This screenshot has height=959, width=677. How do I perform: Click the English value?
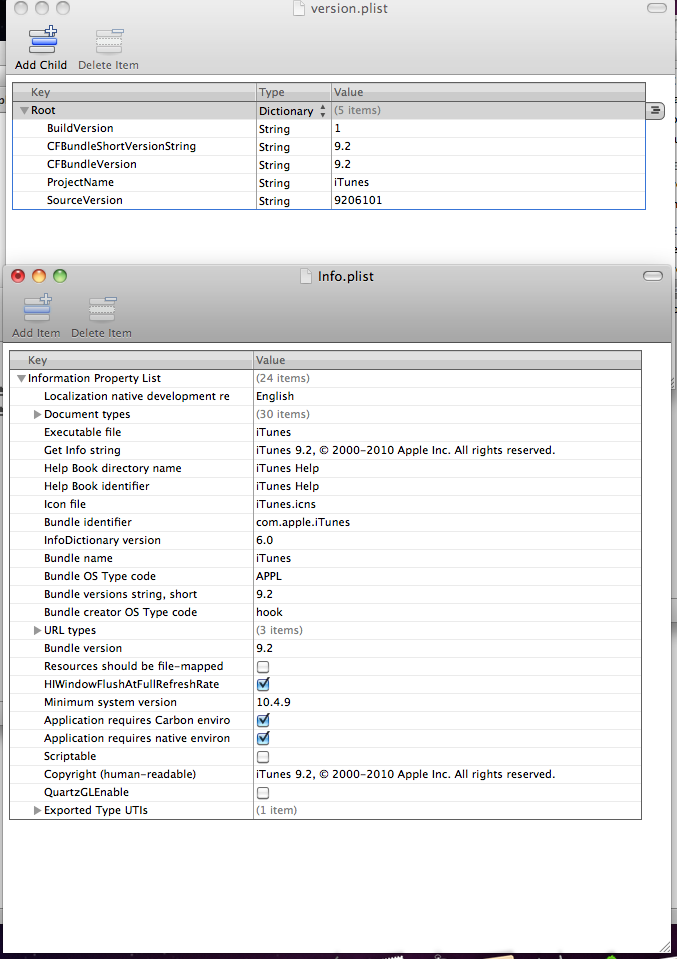[x=275, y=396]
